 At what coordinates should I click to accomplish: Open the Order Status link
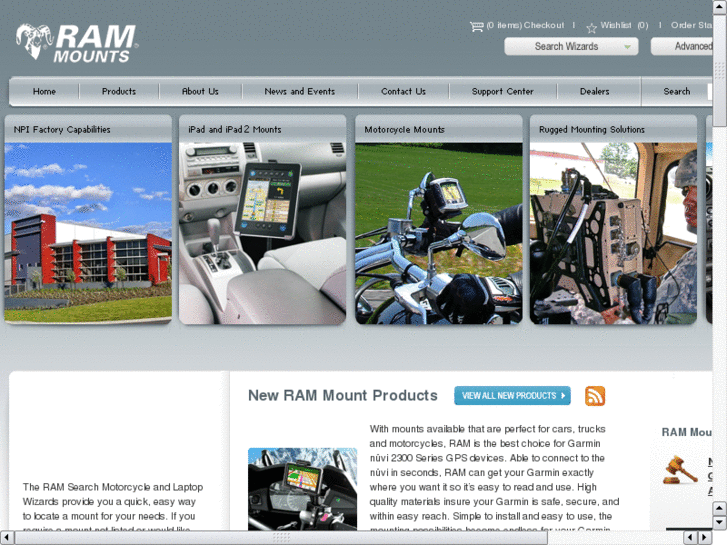(691, 26)
